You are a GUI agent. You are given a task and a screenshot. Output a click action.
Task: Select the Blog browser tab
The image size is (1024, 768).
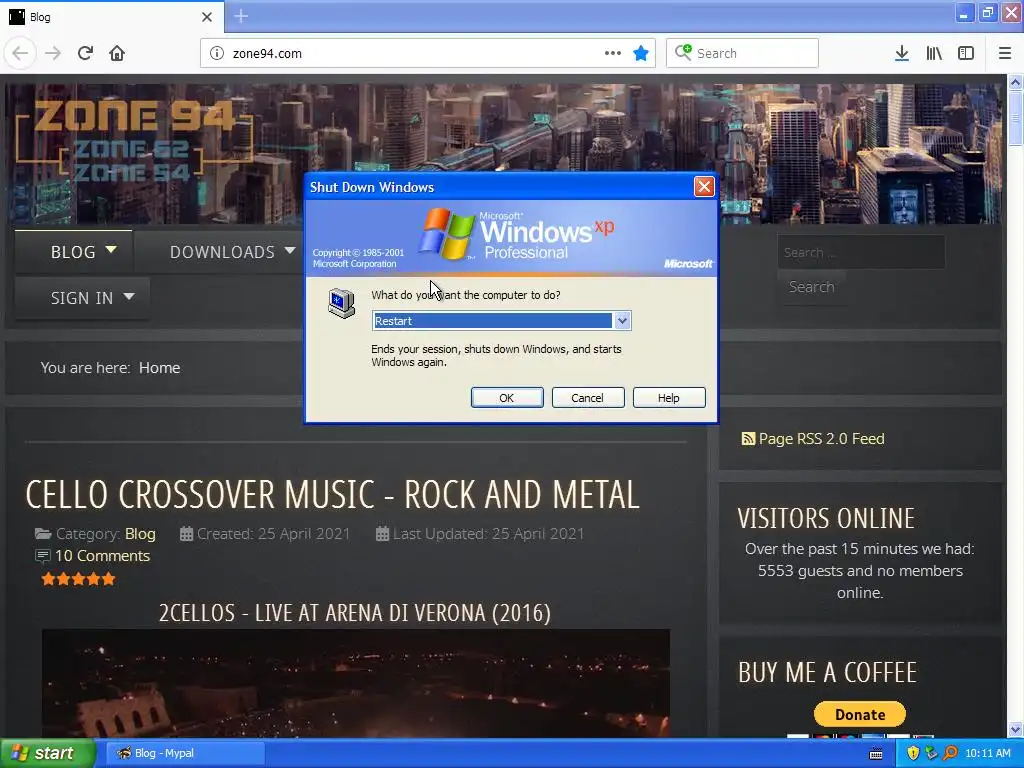112,17
